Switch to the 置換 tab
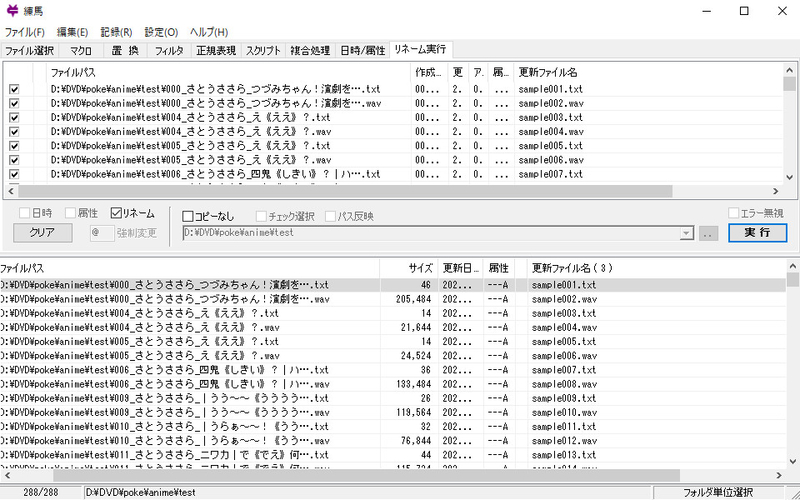This screenshot has height=500, width=800. coord(125,51)
